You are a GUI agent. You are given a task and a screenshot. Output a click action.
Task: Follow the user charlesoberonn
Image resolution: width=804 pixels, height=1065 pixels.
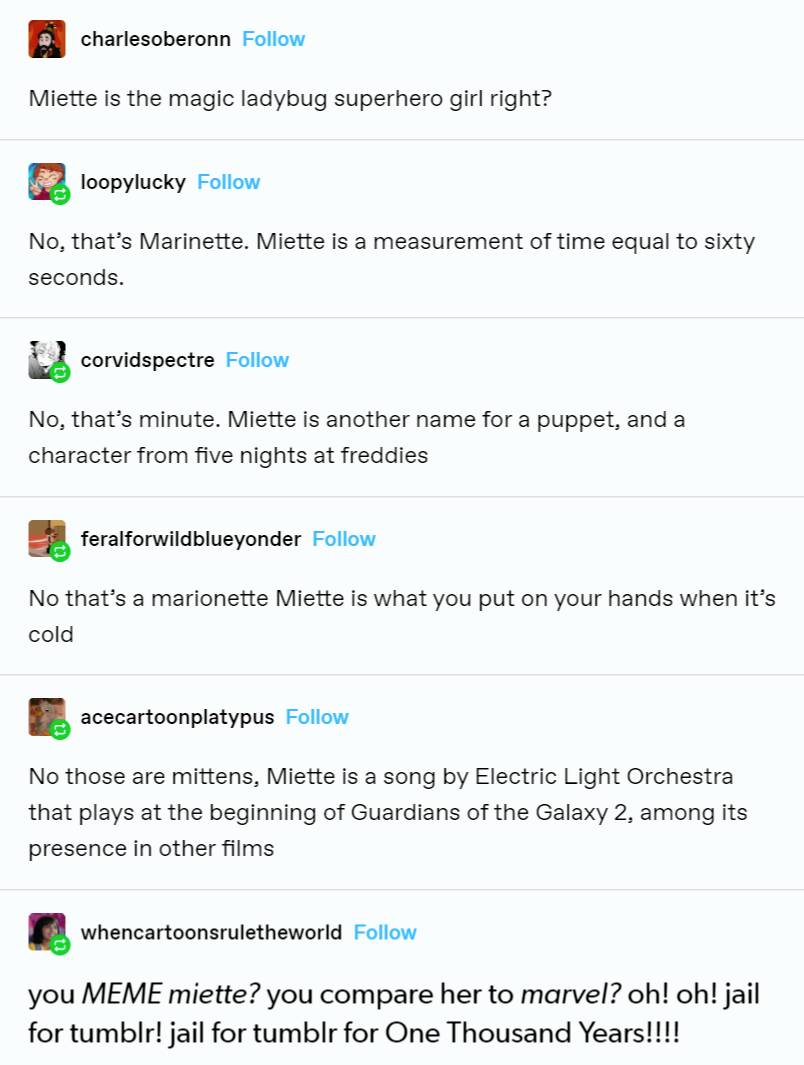(x=273, y=38)
